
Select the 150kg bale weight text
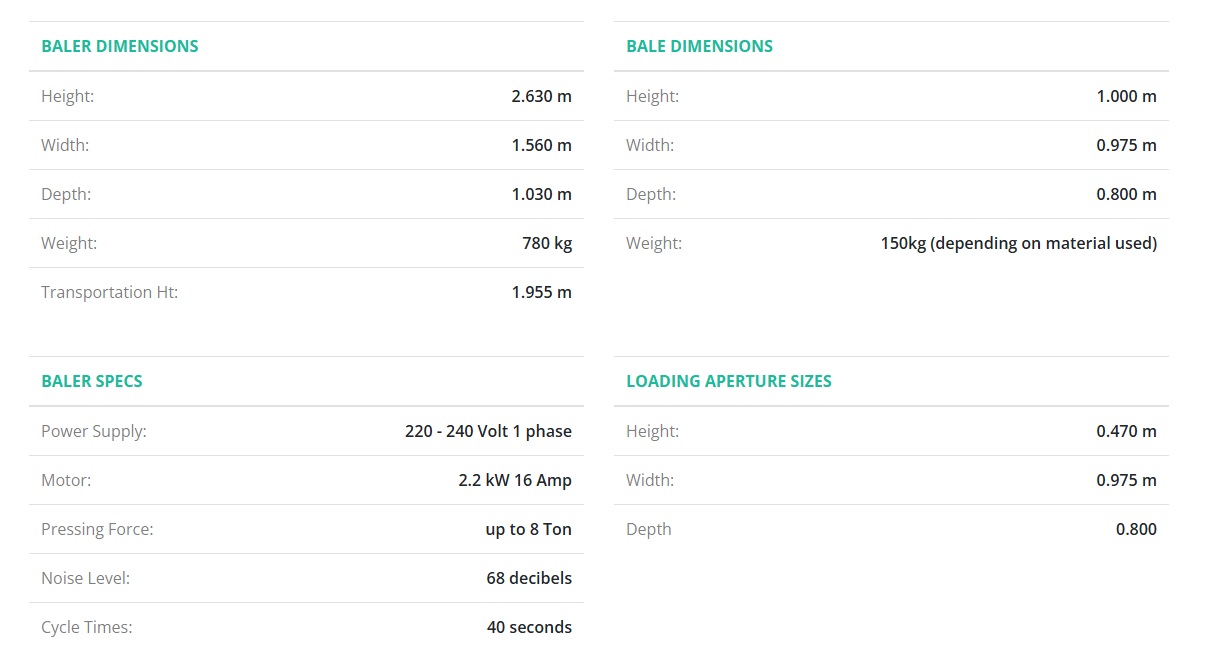[x=1018, y=243]
